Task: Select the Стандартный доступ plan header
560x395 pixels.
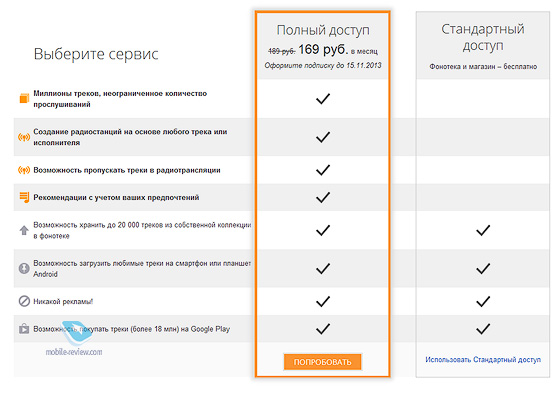Action: tap(483, 37)
